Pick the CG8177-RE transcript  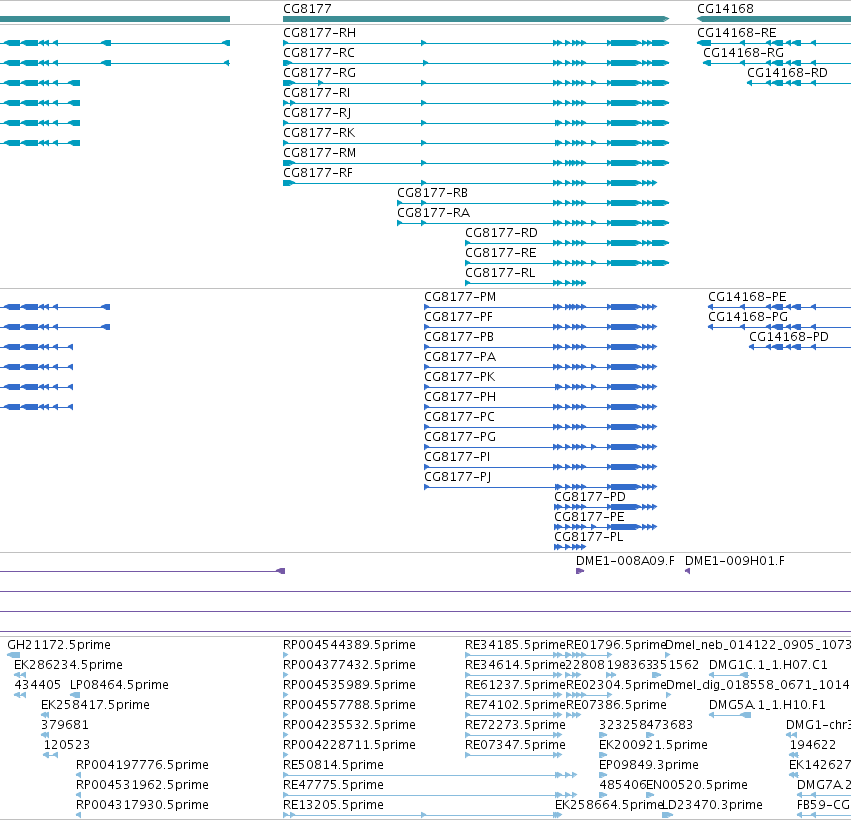point(501,253)
